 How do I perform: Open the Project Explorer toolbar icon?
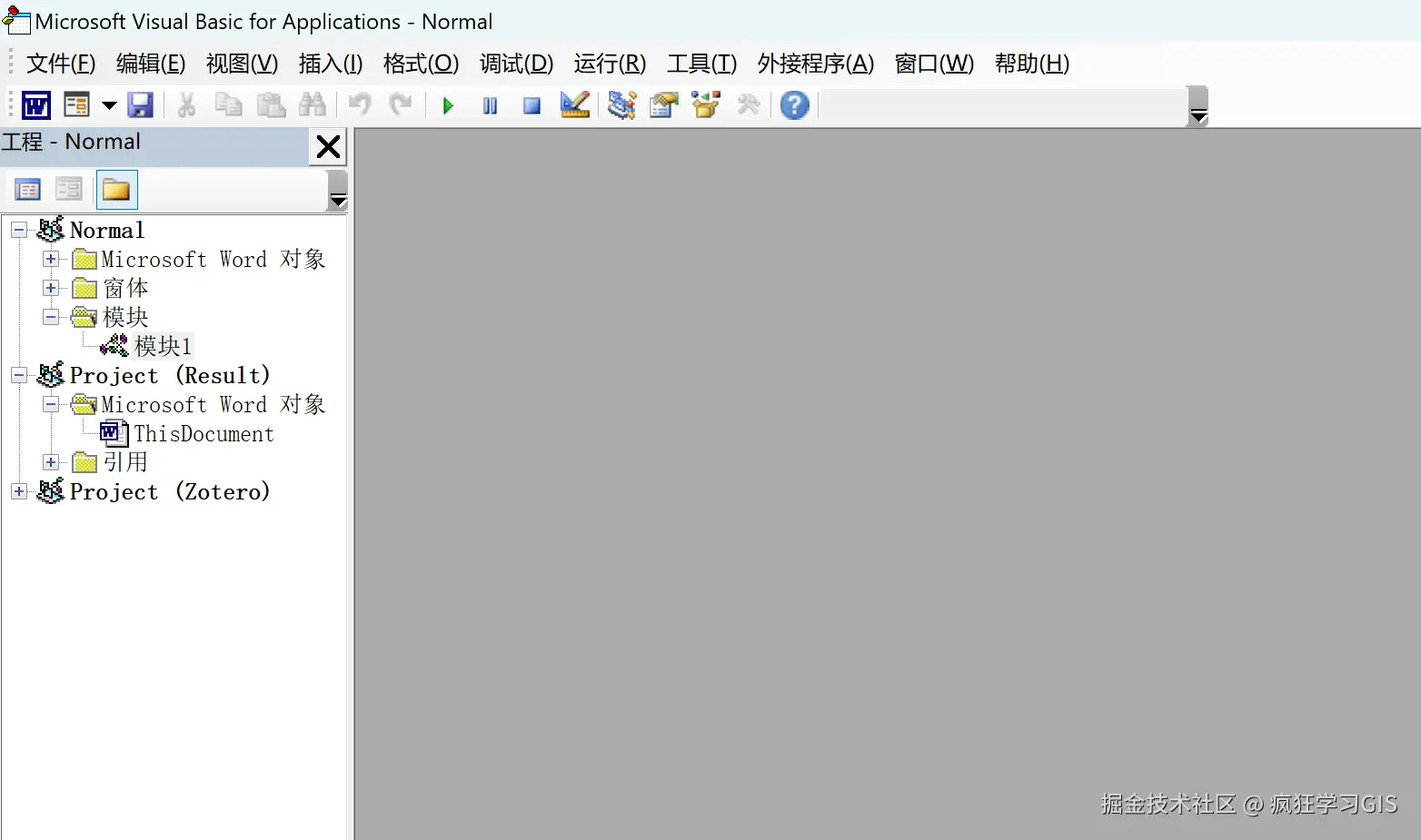[622, 105]
